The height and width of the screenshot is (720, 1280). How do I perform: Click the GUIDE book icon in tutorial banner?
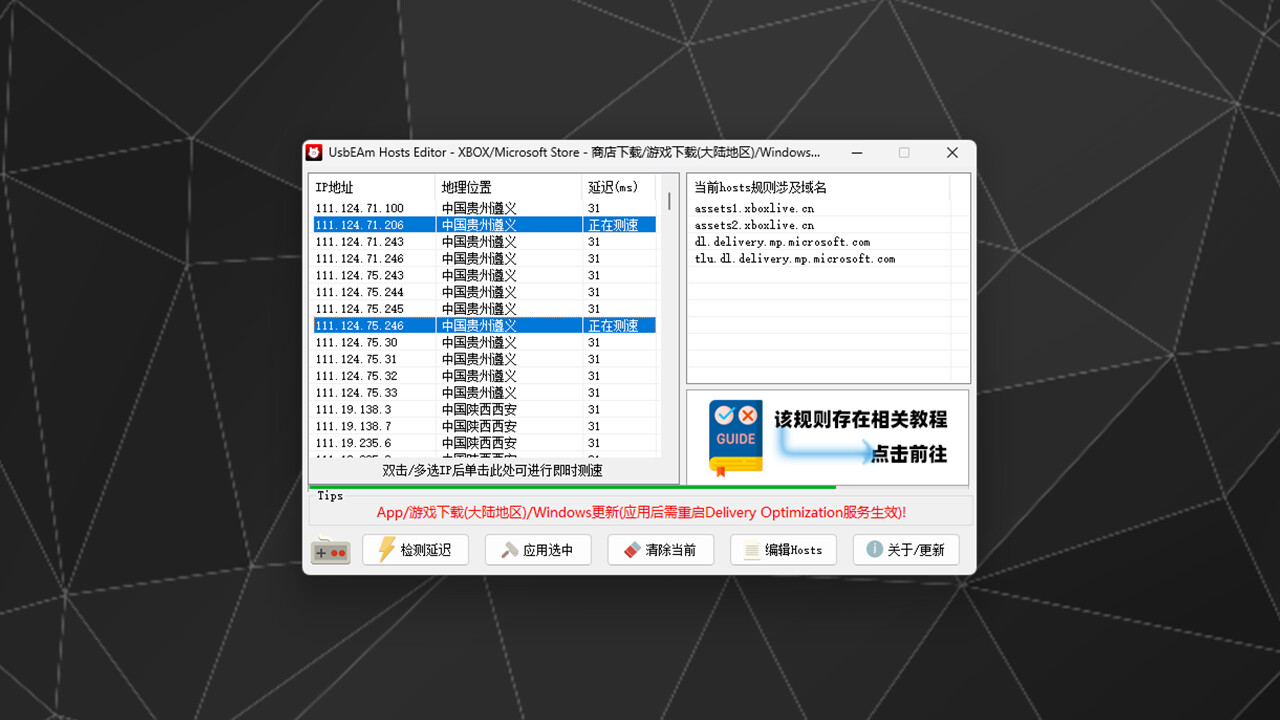(735, 435)
